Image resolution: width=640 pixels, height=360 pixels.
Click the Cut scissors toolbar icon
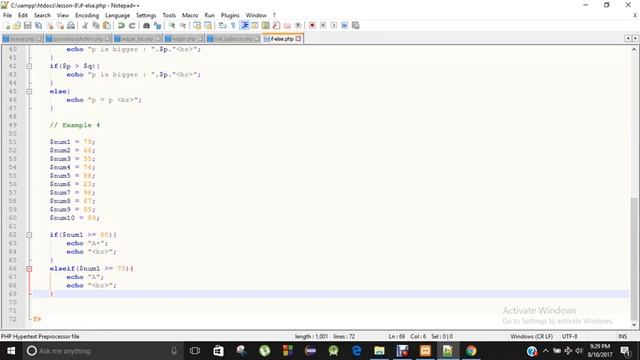pos(85,25)
